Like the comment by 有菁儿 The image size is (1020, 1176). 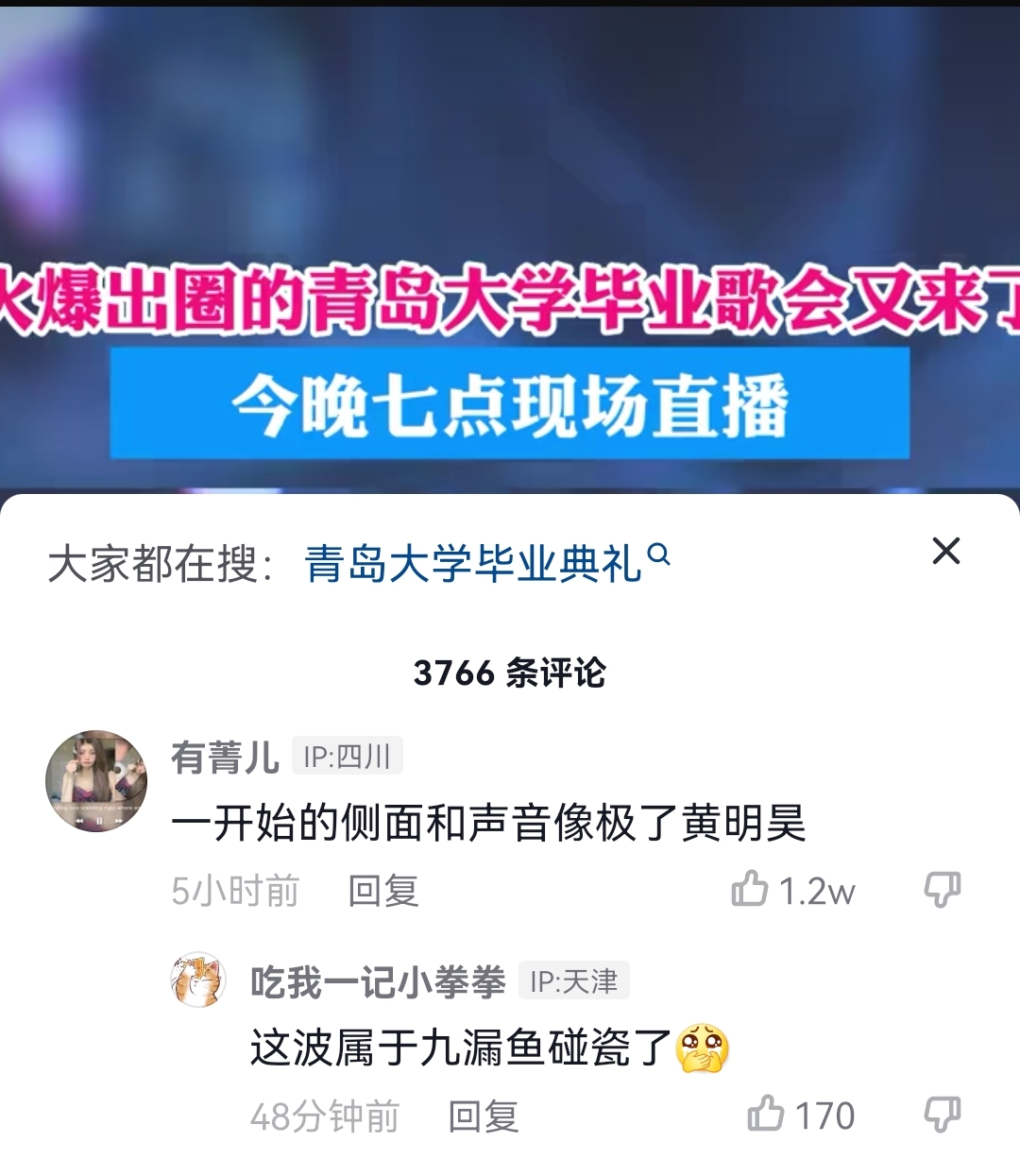click(x=750, y=889)
